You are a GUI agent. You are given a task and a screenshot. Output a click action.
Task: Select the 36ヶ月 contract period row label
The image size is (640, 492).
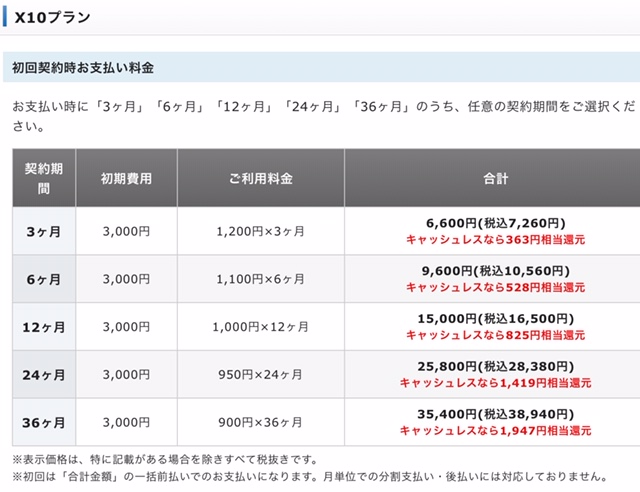click(x=43, y=423)
